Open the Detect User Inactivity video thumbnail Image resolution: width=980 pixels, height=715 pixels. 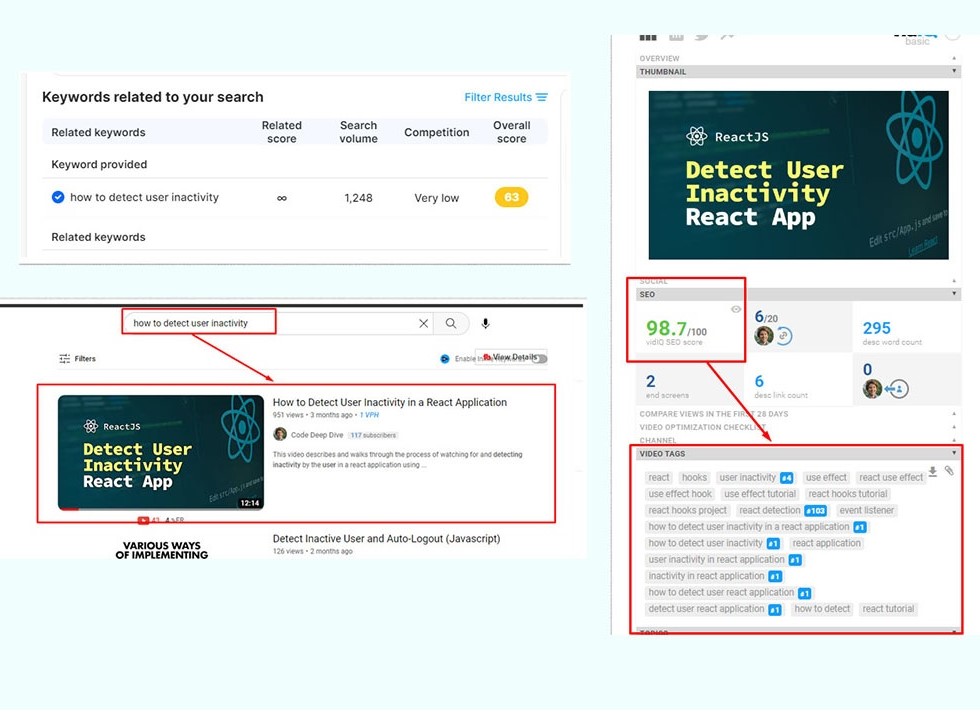tap(161, 452)
